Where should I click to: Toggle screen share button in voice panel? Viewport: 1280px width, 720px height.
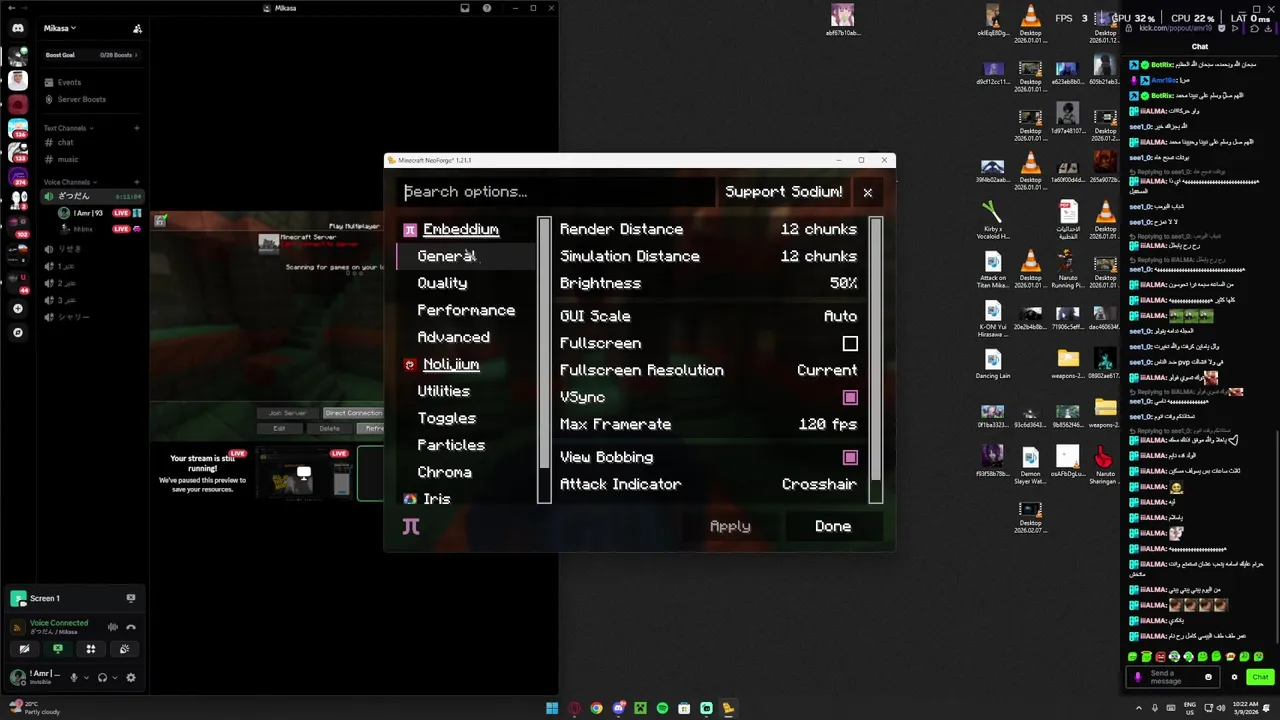(58, 649)
